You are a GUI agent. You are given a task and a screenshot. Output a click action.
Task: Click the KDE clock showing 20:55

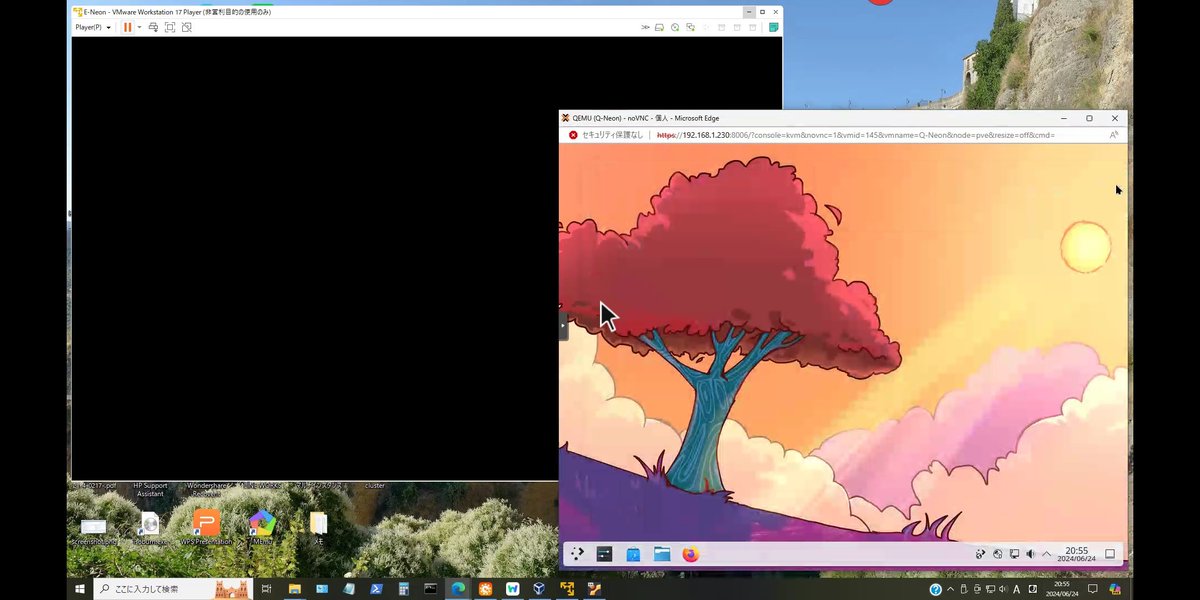[1077, 554]
